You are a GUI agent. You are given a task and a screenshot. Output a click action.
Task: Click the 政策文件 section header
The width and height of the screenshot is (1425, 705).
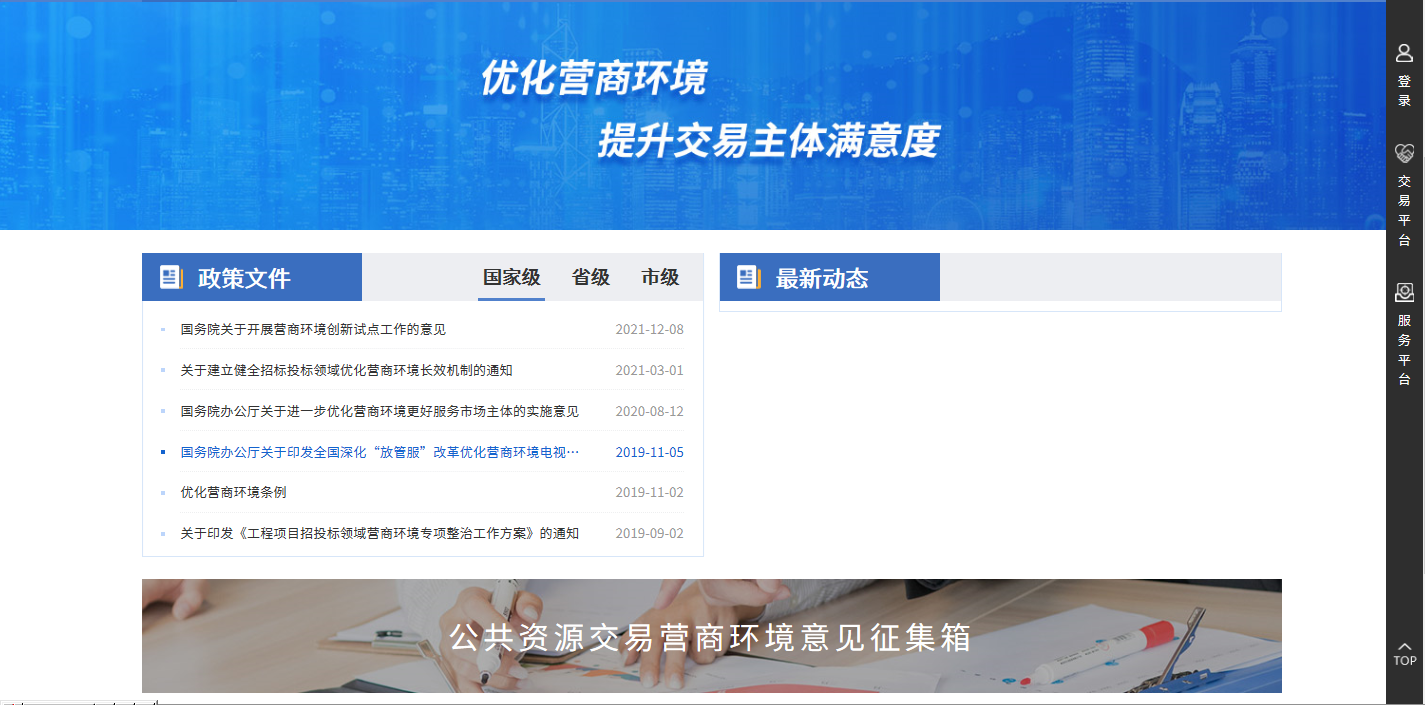click(x=244, y=278)
